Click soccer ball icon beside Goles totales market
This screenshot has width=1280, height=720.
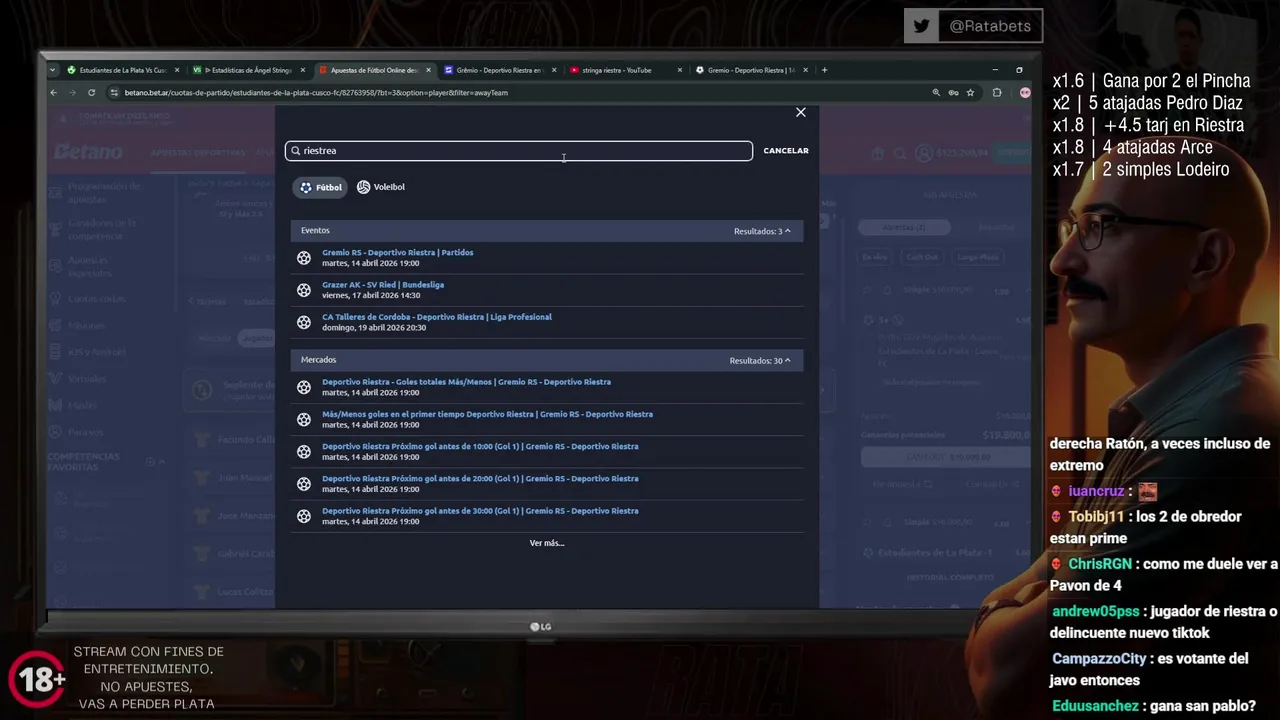[304, 387]
